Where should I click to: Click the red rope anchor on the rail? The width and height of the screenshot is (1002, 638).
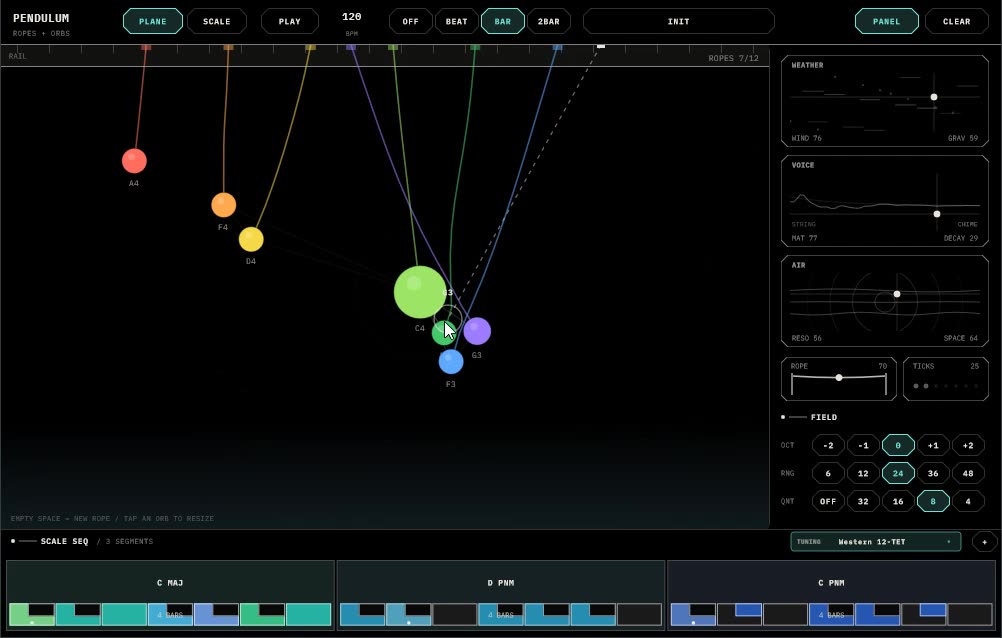146,47
